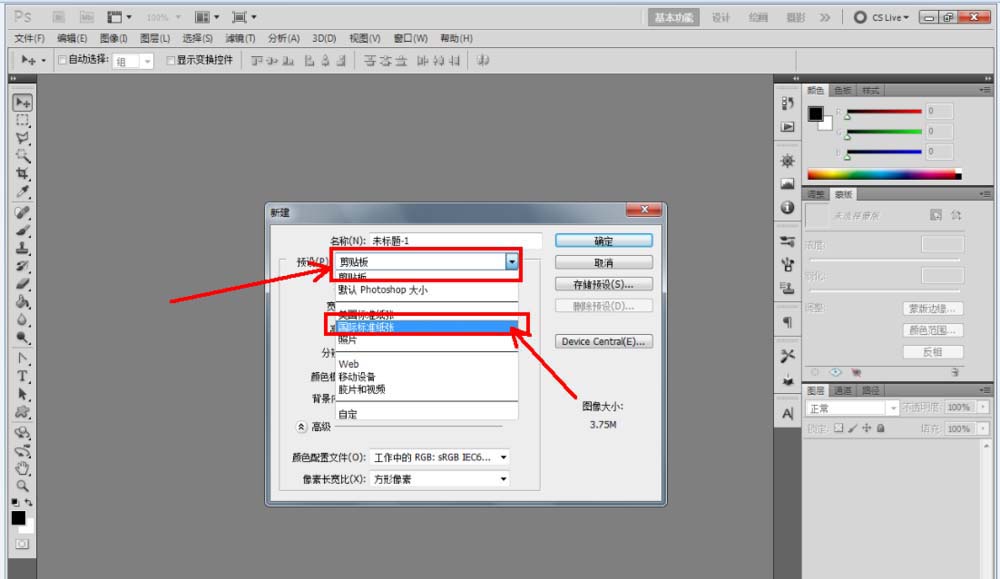
Task: Select the Lasso tool
Action: click(x=22, y=138)
